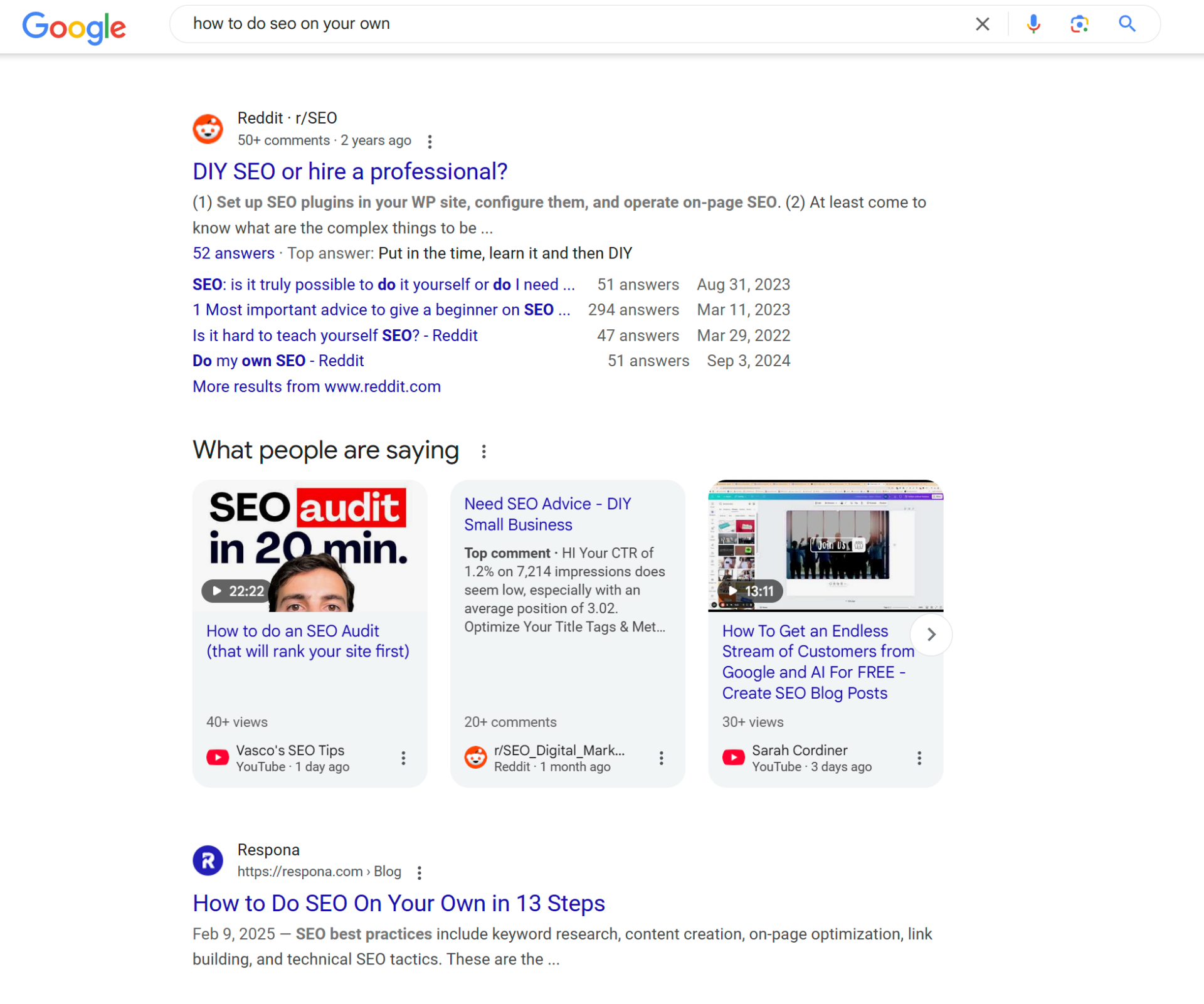The image size is (1204, 1004).
Task: Open 'DIY SEO or hire a professional?' result
Action: (x=350, y=171)
